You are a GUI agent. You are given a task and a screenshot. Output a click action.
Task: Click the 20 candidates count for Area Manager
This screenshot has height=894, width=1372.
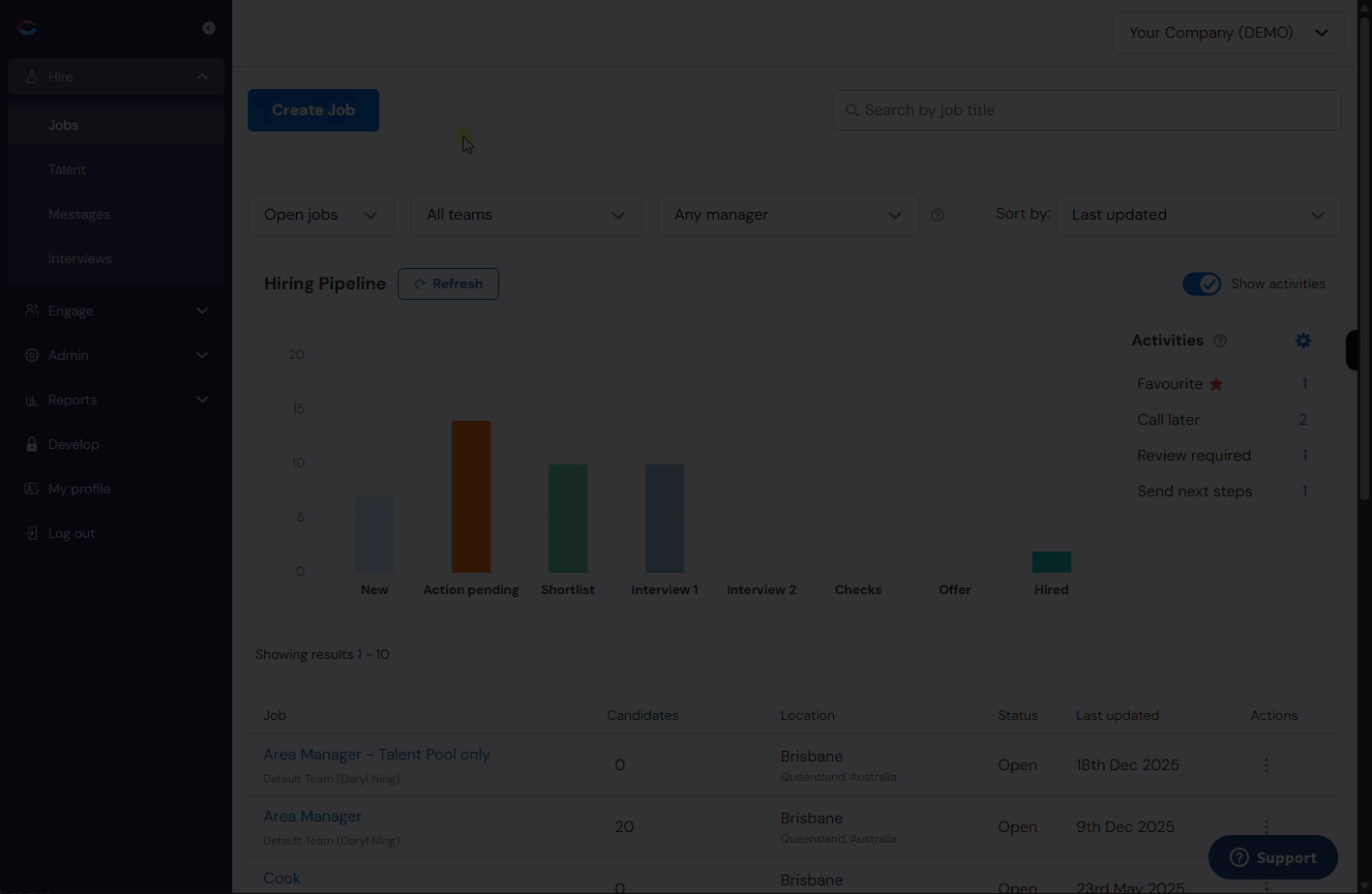624,827
